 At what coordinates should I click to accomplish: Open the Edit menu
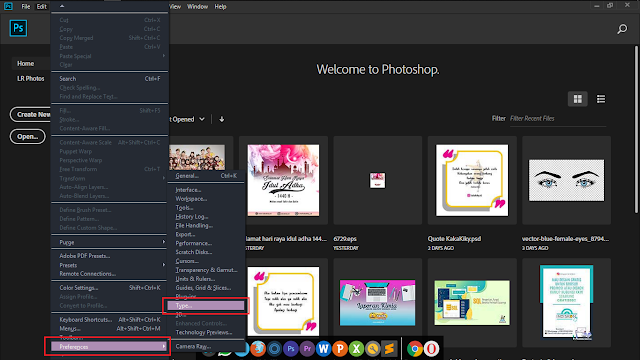[x=42, y=7]
